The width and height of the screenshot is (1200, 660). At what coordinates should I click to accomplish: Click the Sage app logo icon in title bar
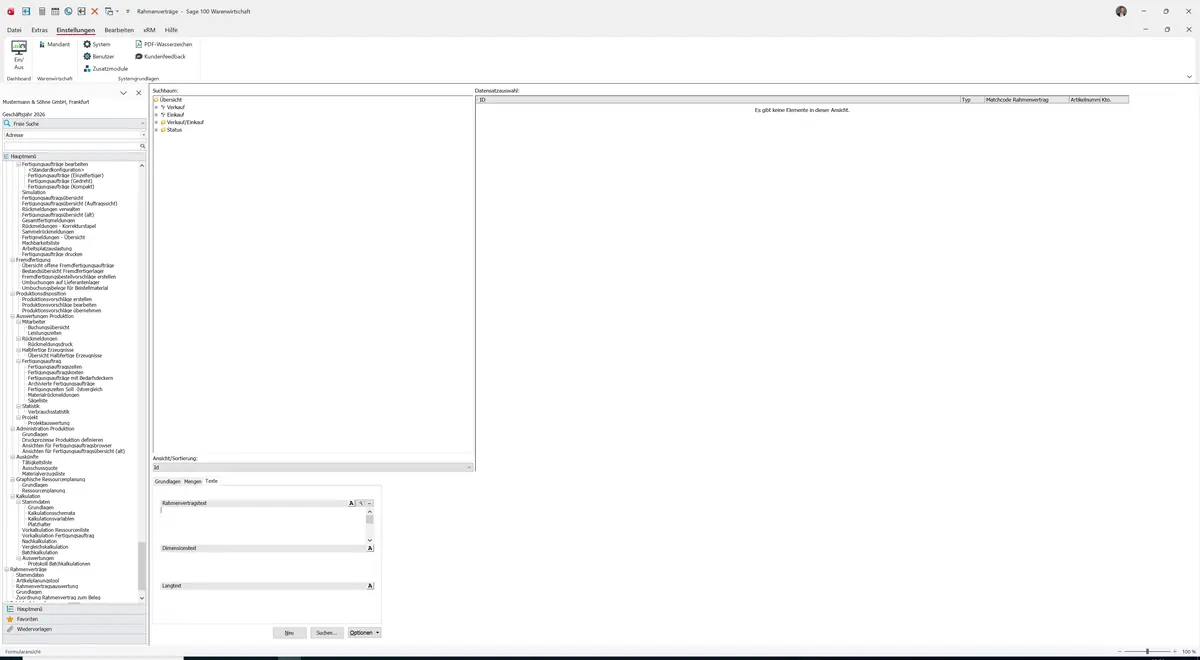tap(11, 11)
